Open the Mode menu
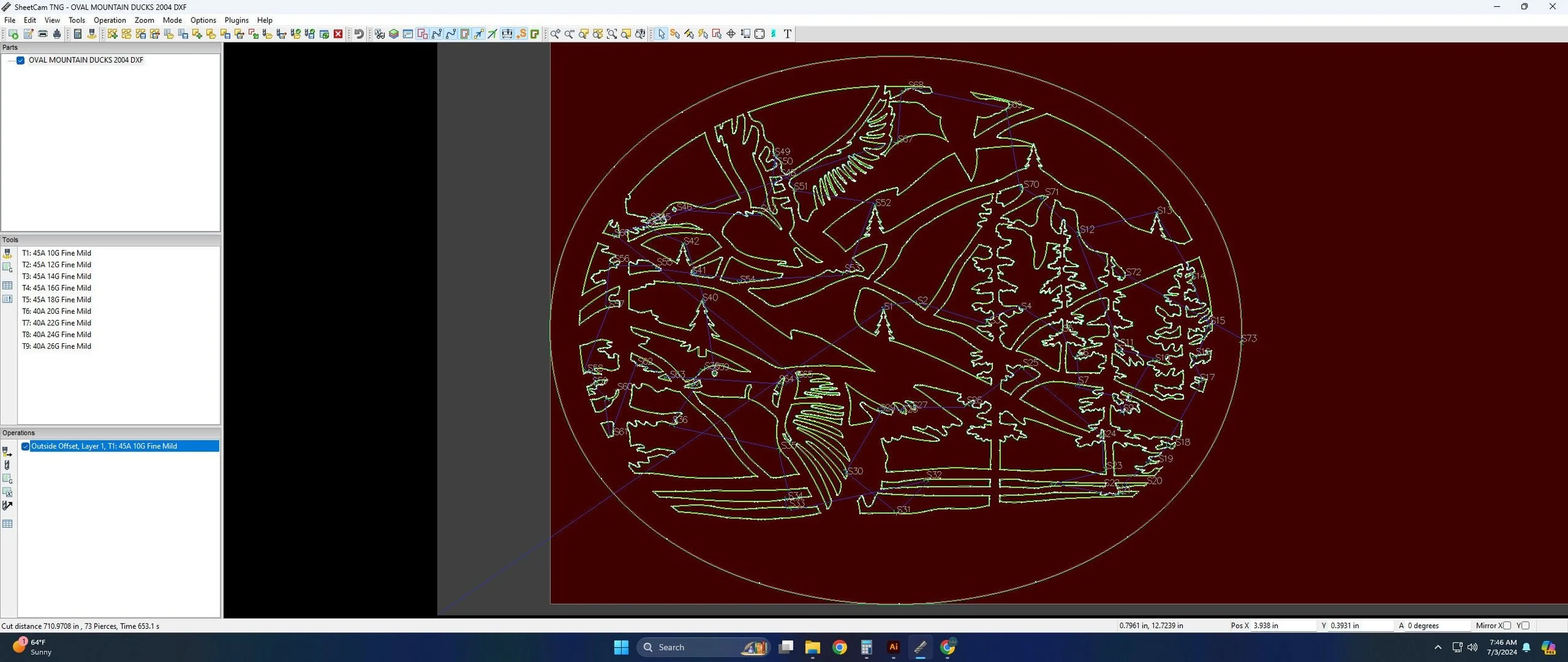 (x=172, y=20)
